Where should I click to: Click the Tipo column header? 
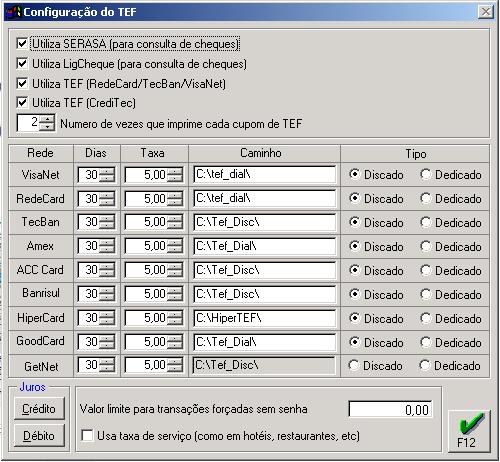pyautogui.click(x=416, y=154)
